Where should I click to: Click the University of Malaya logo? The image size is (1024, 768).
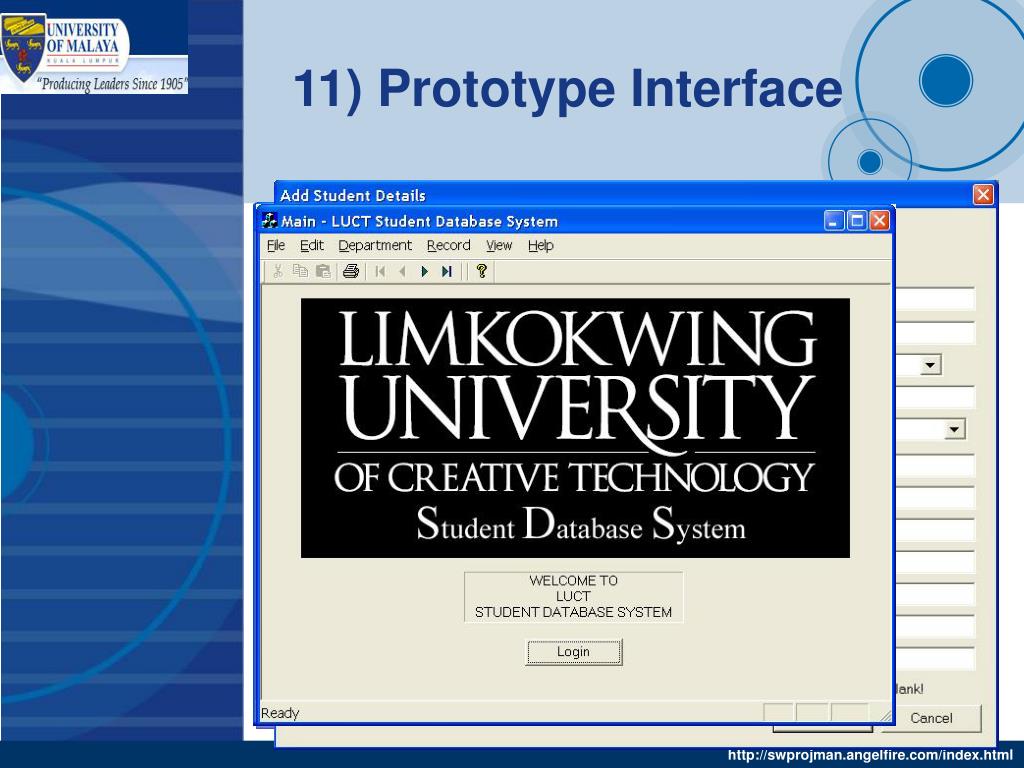tap(94, 54)
